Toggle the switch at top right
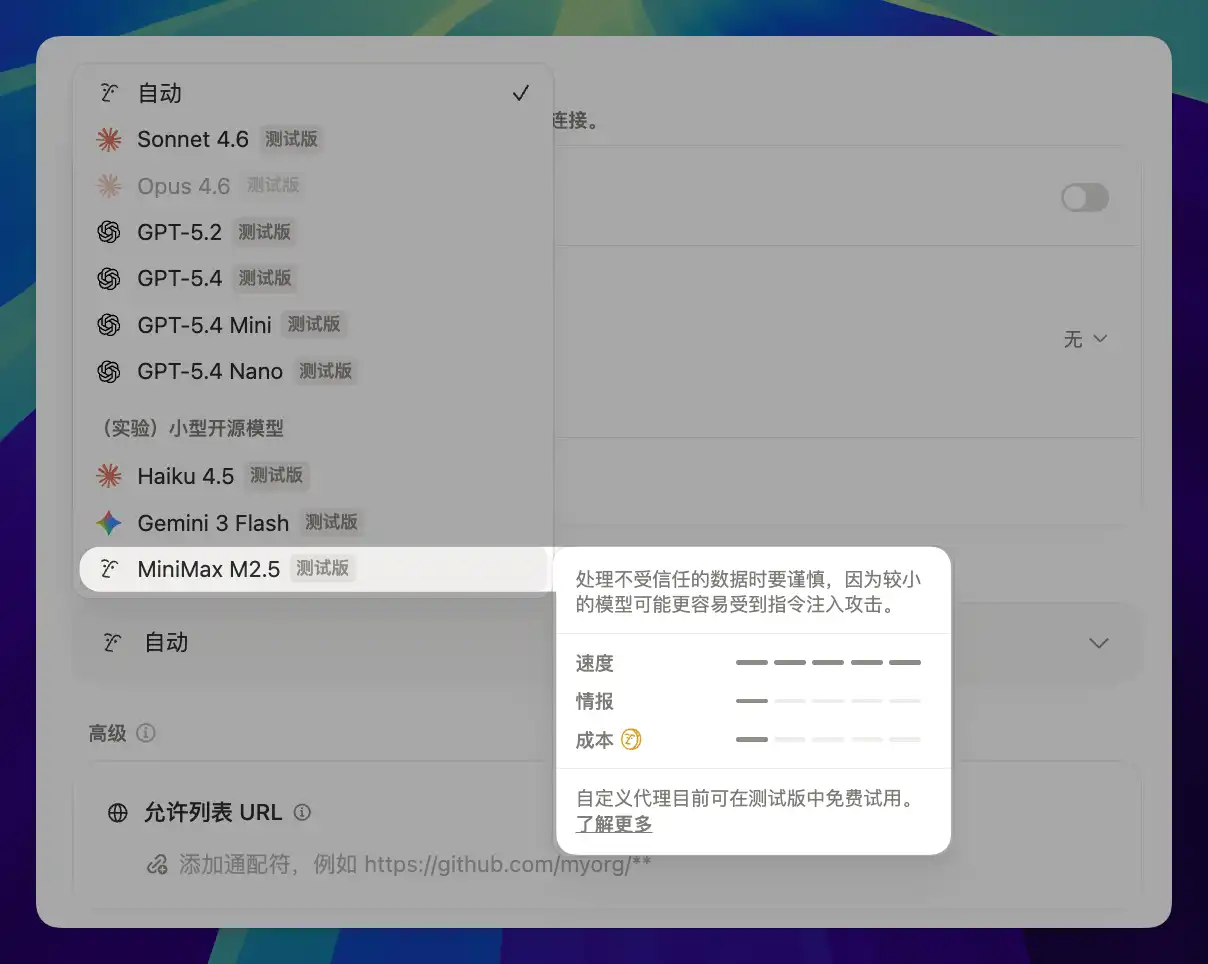Image resolution: width=1208 pixels, height=964 pixels. (1084, 198)
